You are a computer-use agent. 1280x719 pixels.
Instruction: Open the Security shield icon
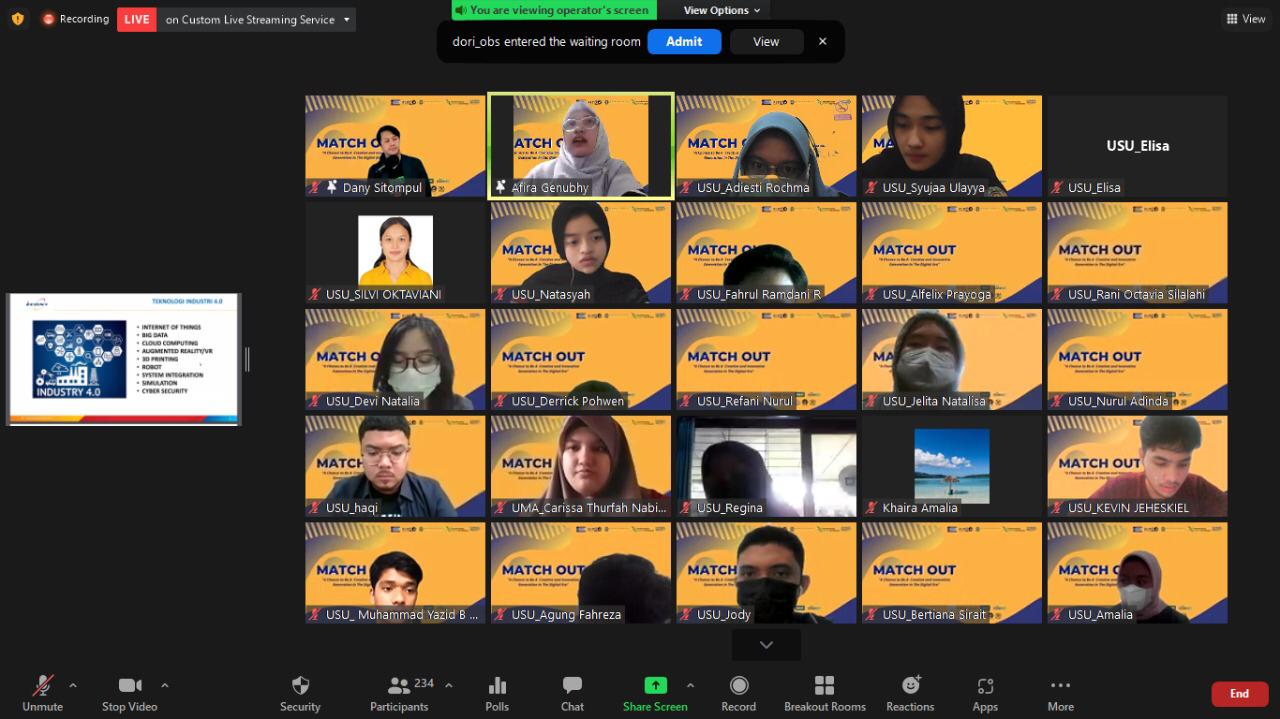coord(300,686)
